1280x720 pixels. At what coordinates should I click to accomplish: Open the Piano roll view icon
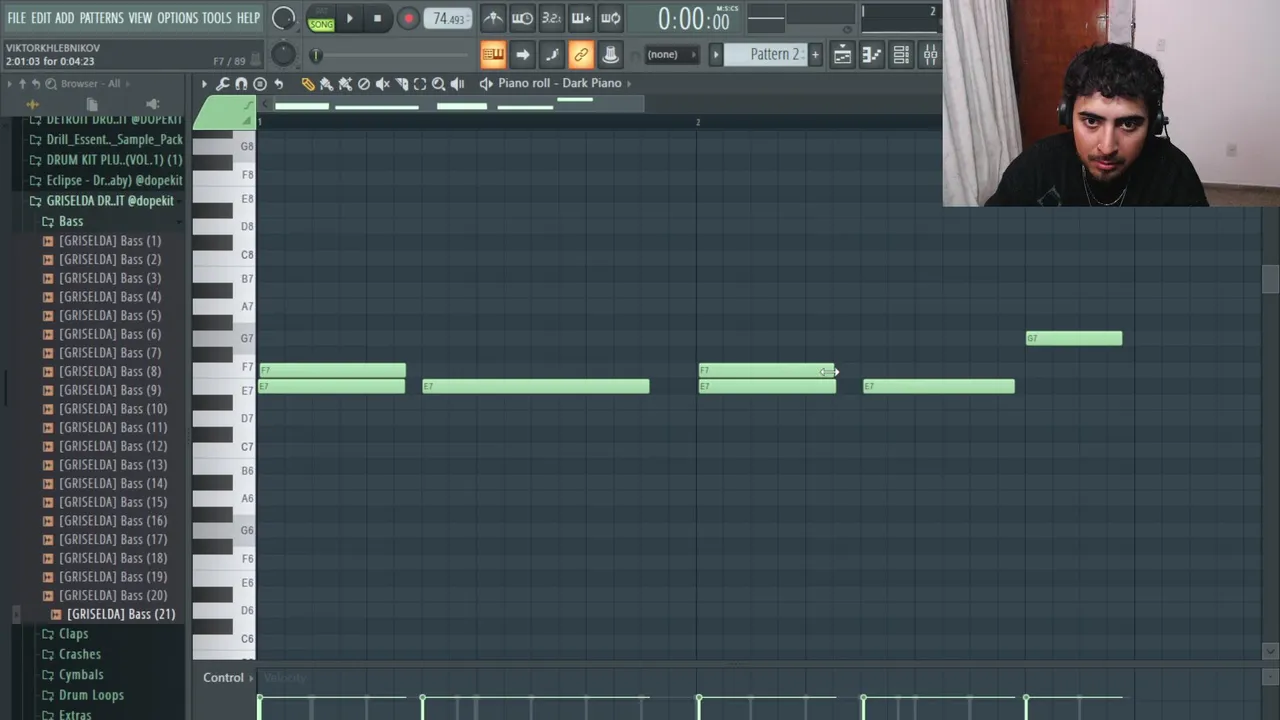tap(872, 55)
